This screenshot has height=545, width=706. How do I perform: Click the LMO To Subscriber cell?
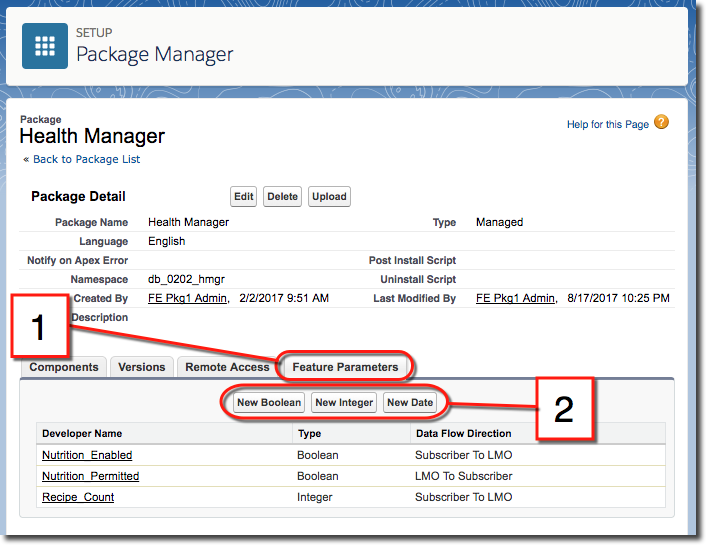click(463, 476)
